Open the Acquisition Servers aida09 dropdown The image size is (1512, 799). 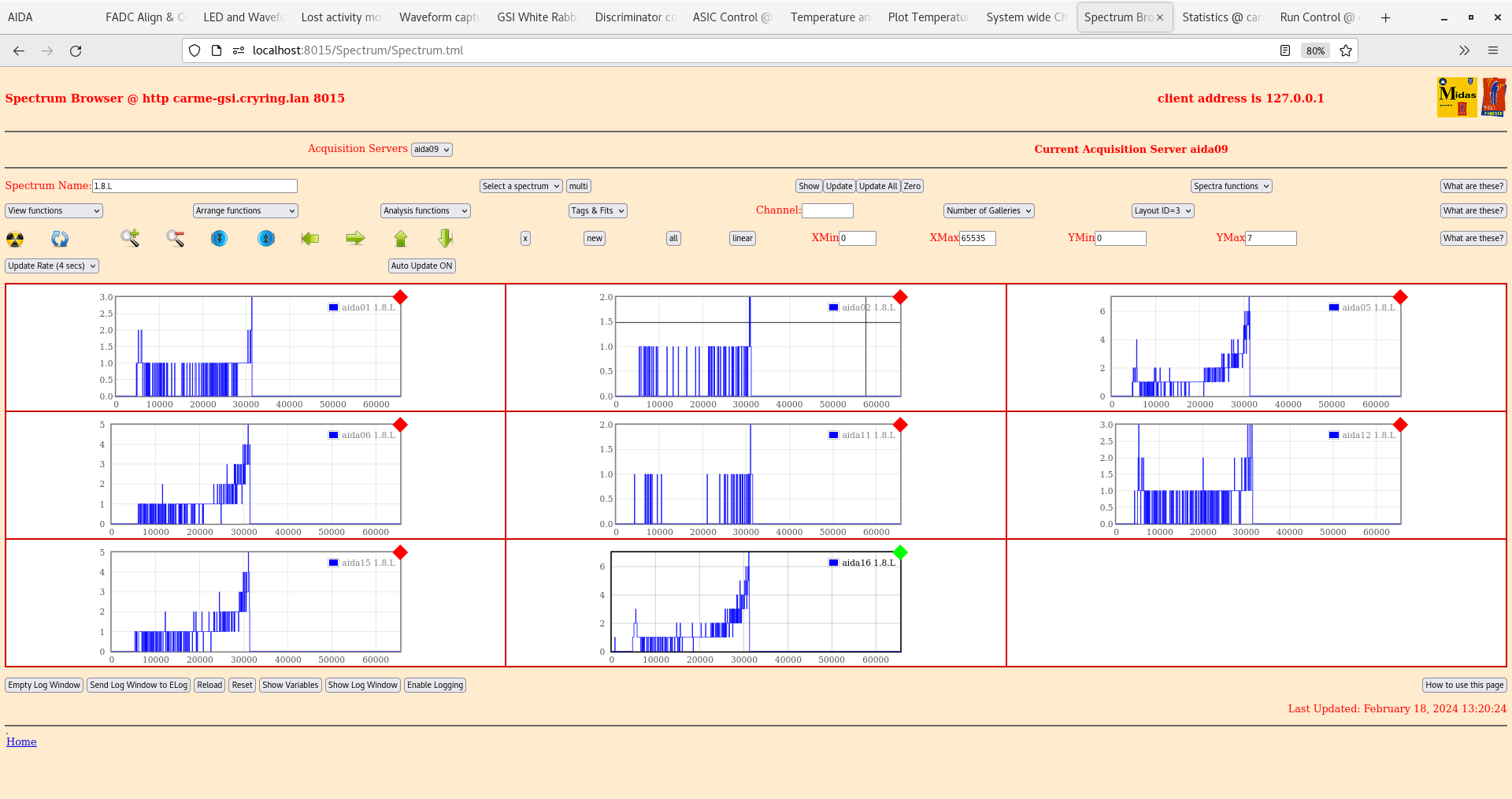point(432,150)
